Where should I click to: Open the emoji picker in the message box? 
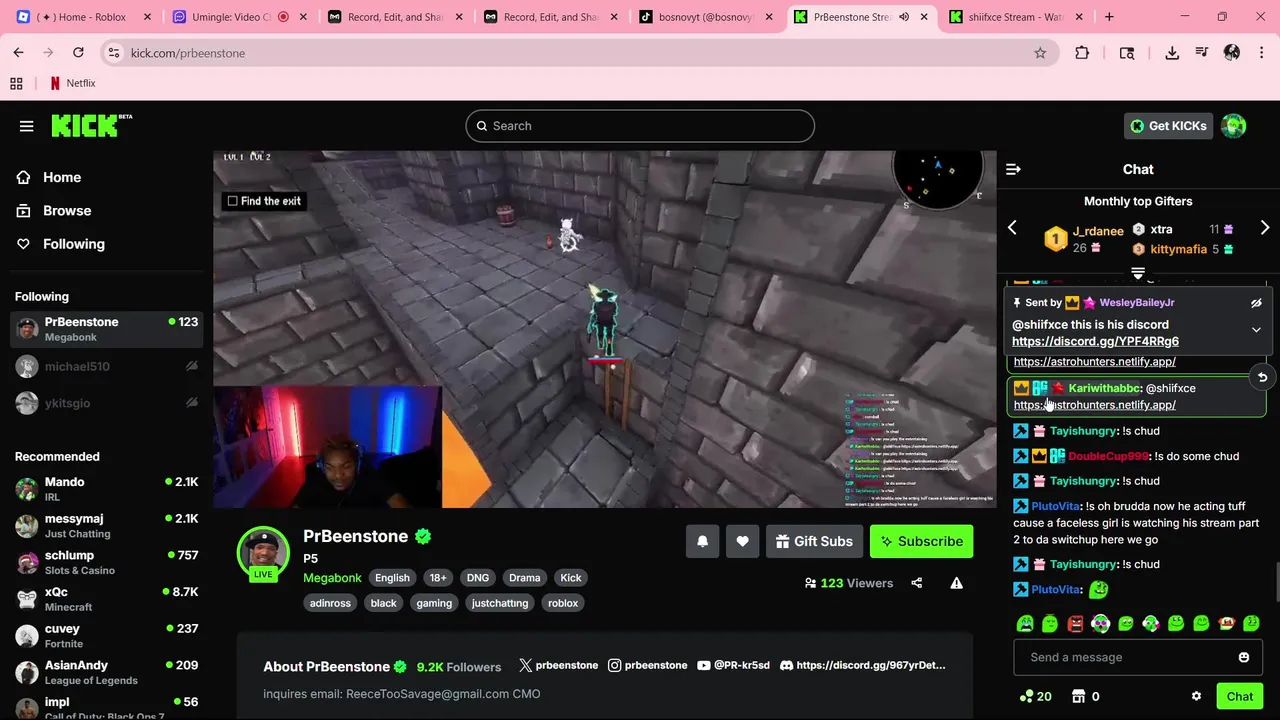(1243, 657)
